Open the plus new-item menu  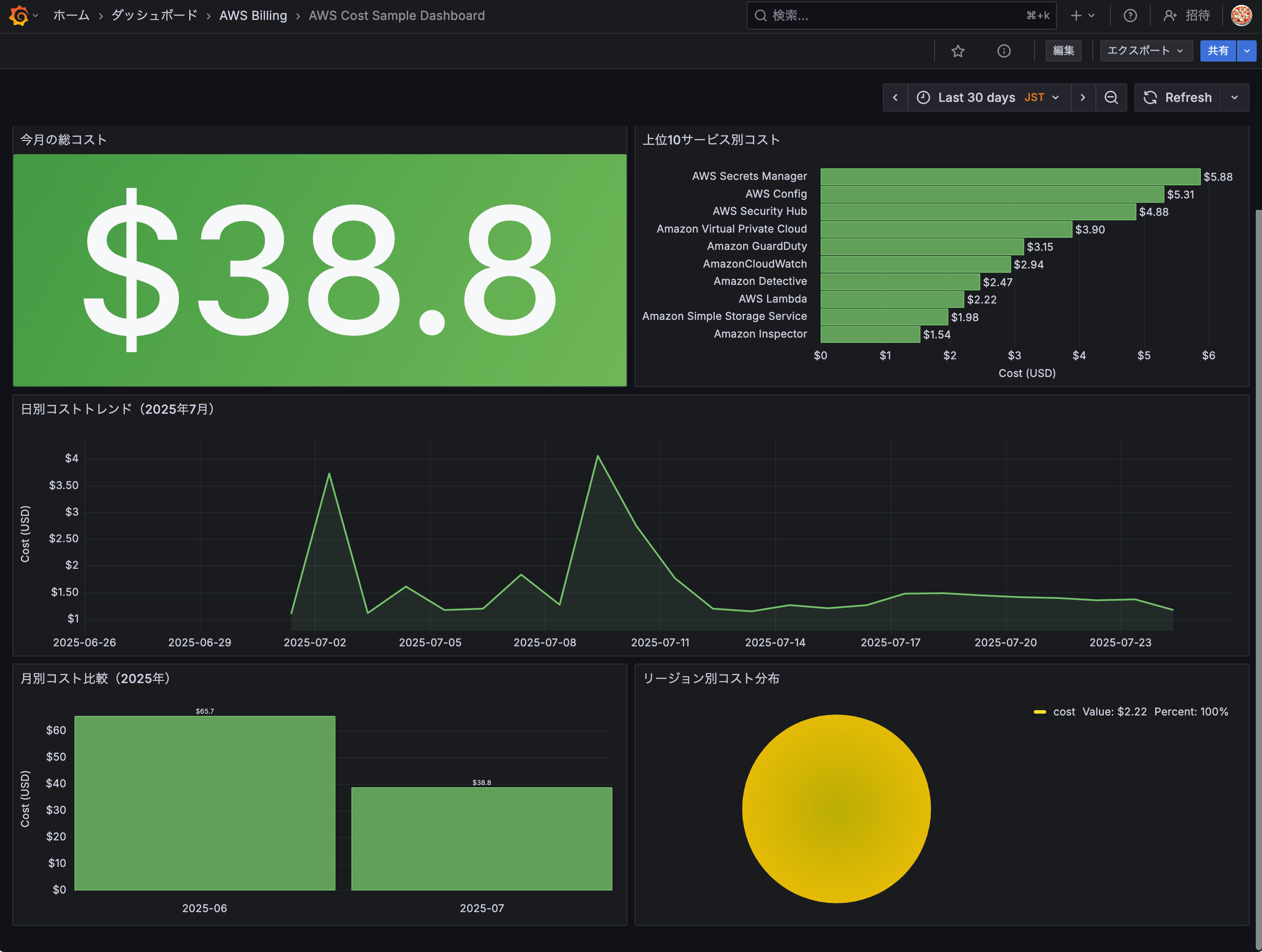click(1082, 16)
